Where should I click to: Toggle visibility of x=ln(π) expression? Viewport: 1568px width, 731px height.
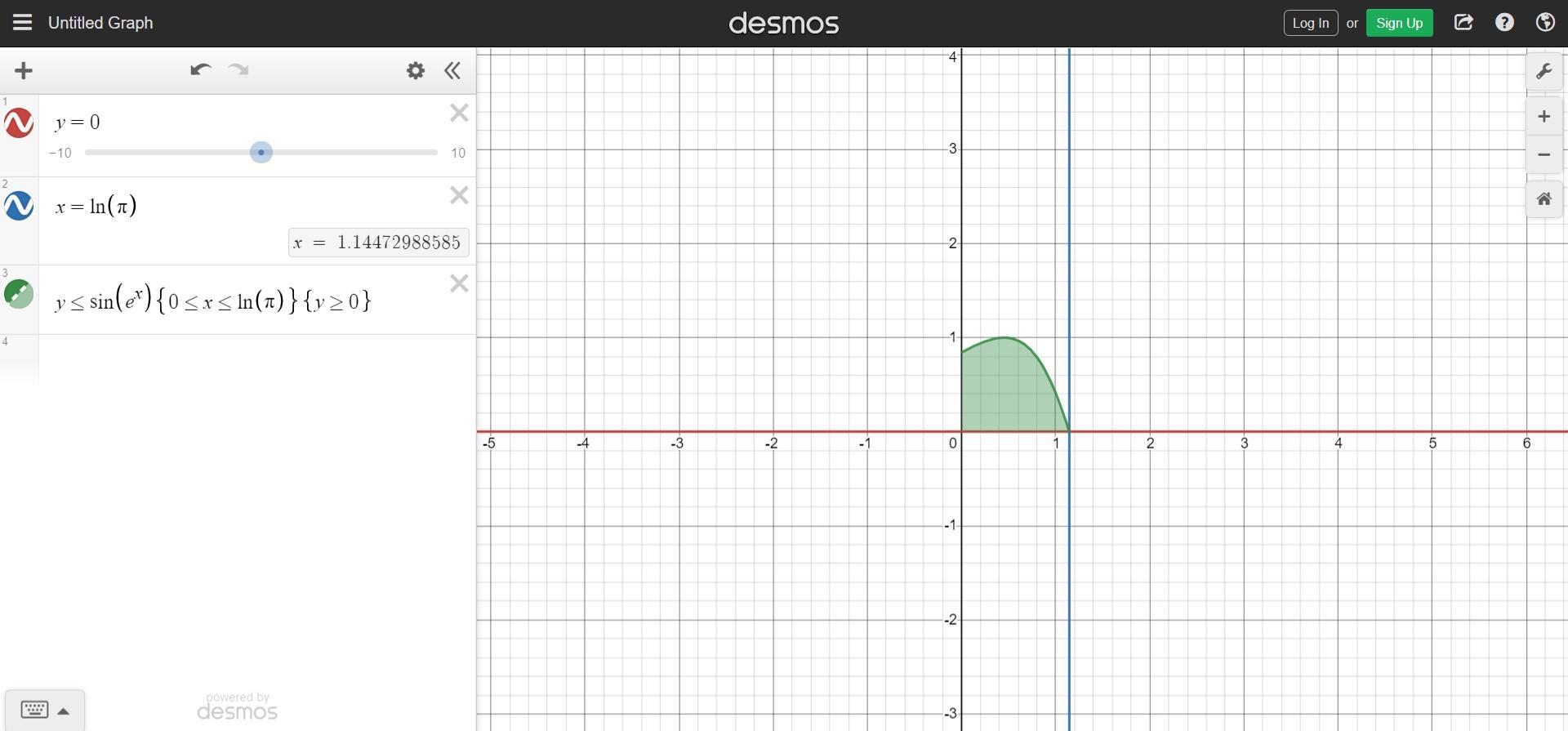tap(19, 205)
